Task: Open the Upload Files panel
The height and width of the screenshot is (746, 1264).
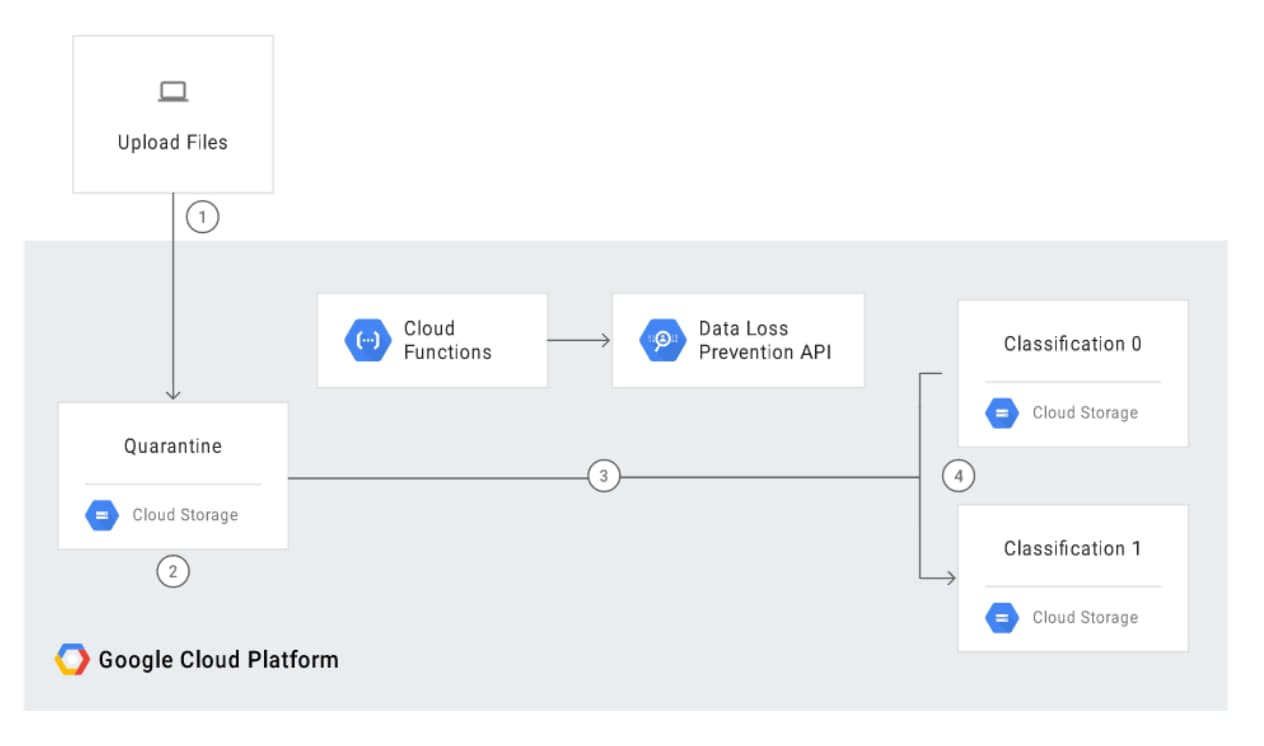Action: point(172,113)
